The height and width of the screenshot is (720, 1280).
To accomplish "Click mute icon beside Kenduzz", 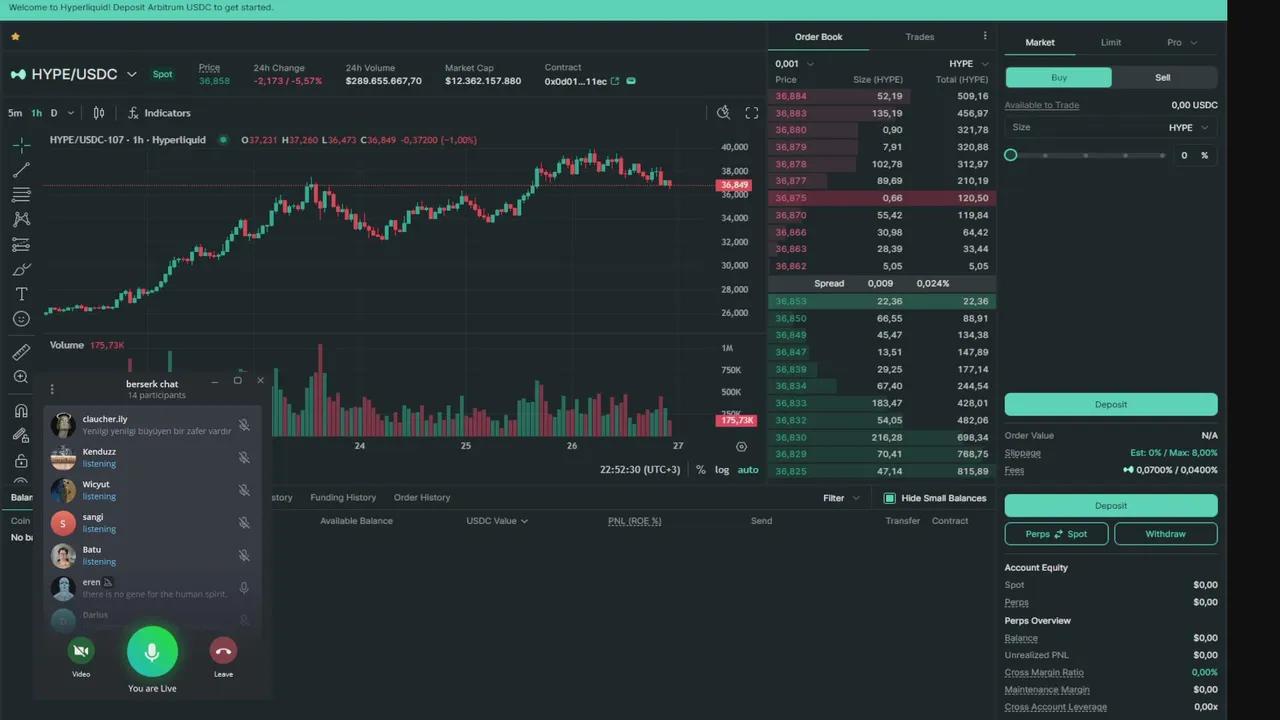I will point(244,458).
